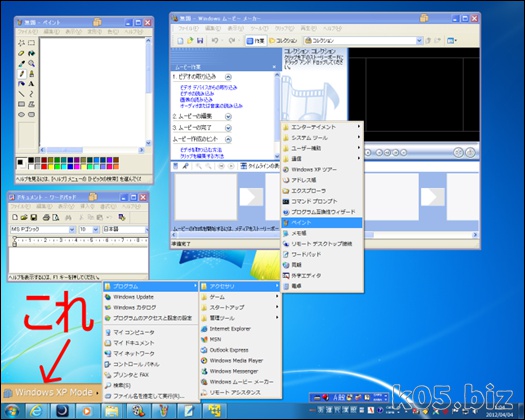Click ビデオ デバイスからの取り込み link
Viewport: 525px width, 420px height.
(x=209, y=87)
